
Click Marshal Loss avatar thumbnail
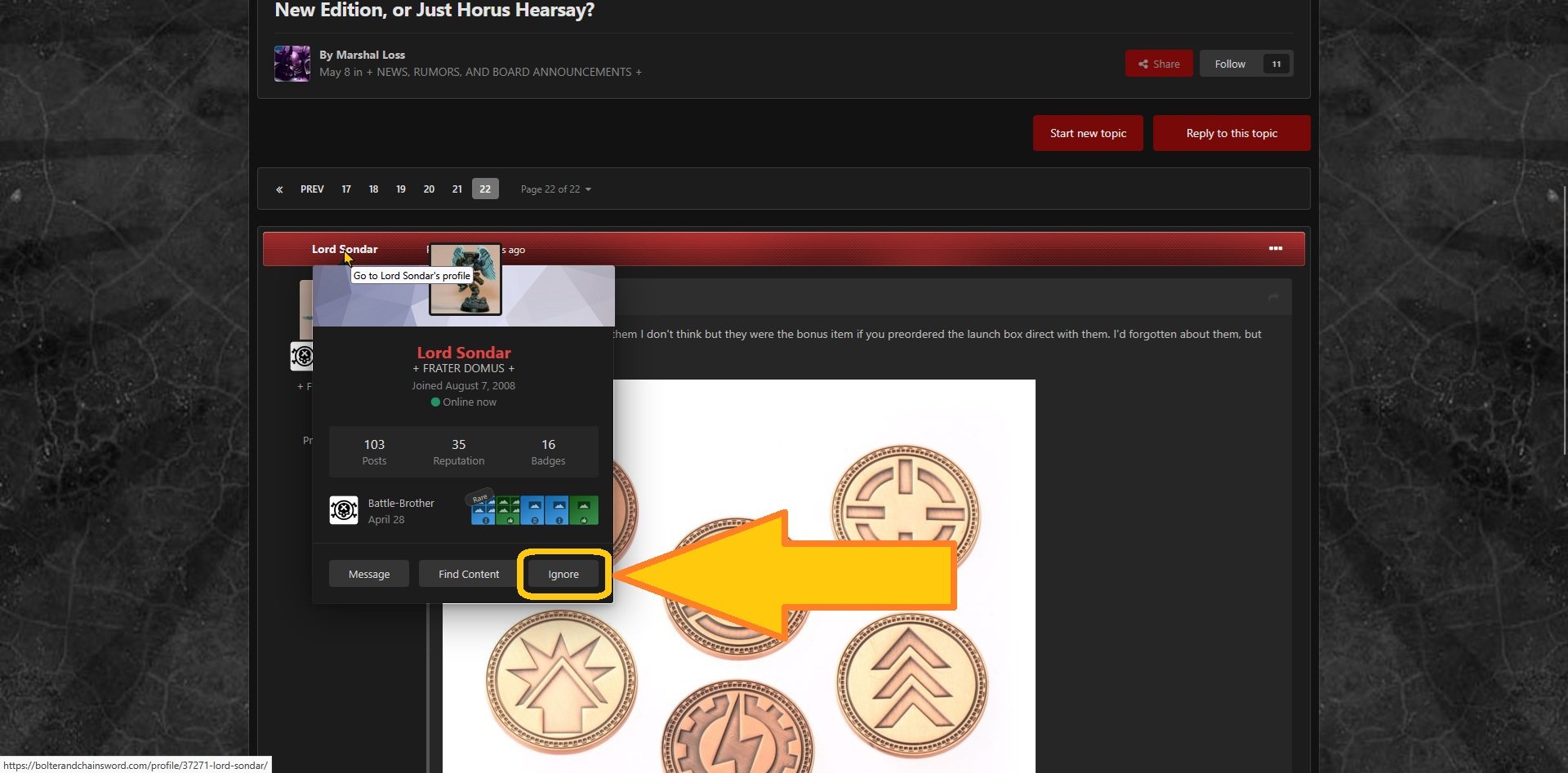click(292, 64)
